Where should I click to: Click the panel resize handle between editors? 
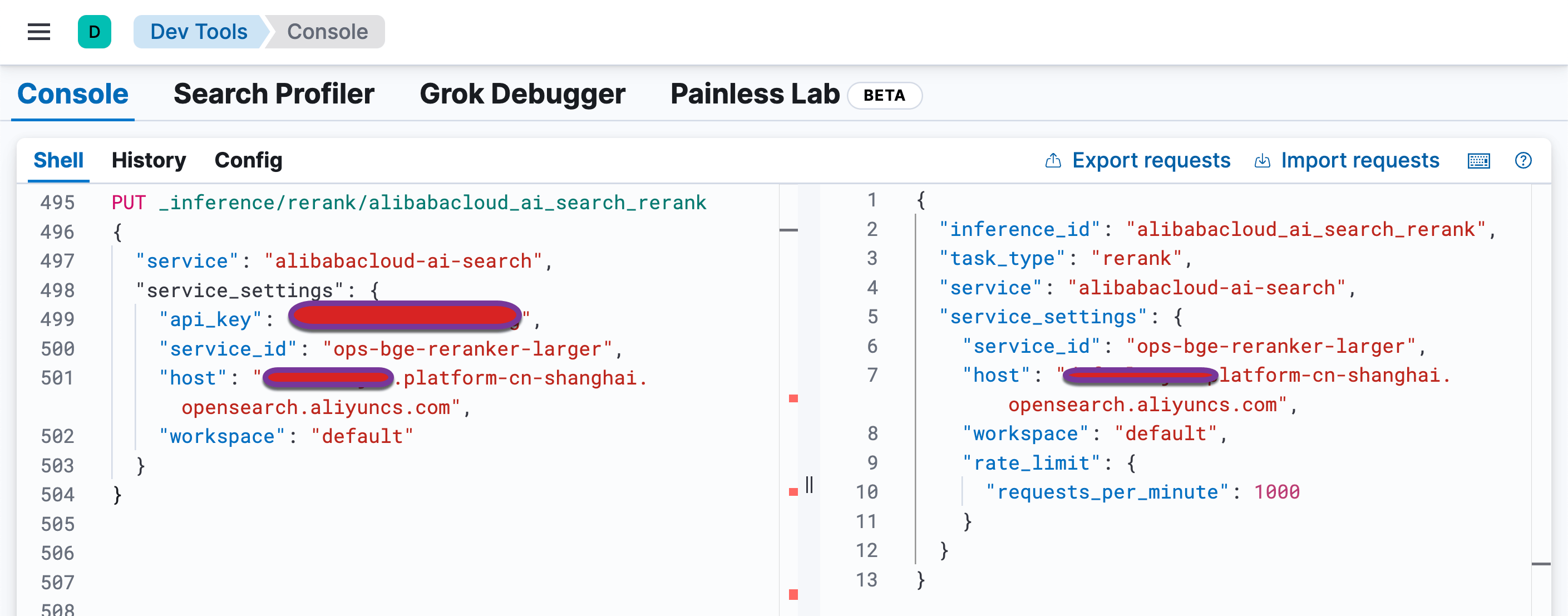click(x=809, y=485)
